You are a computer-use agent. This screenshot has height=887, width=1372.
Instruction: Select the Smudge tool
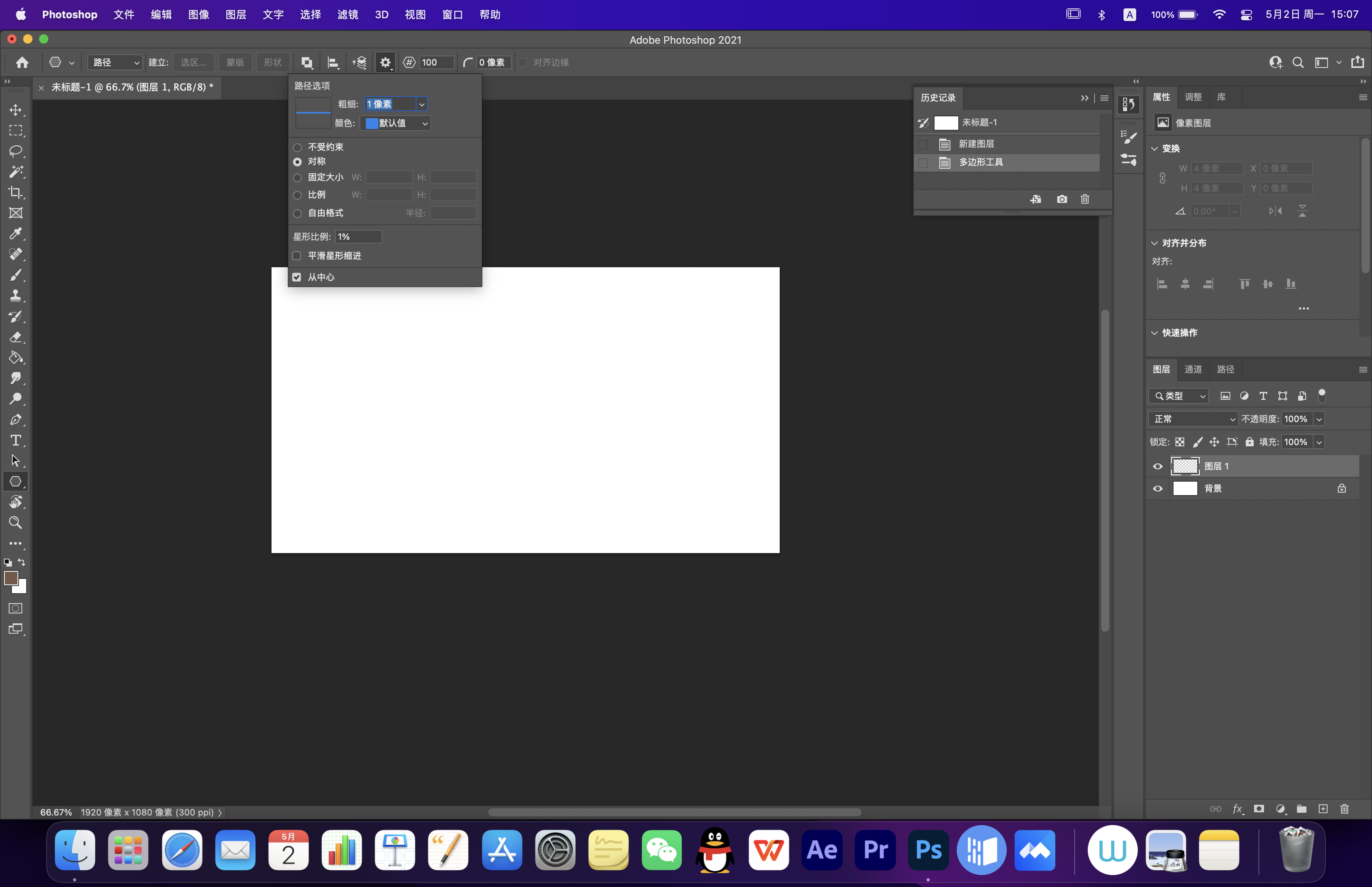coord(15,378)
